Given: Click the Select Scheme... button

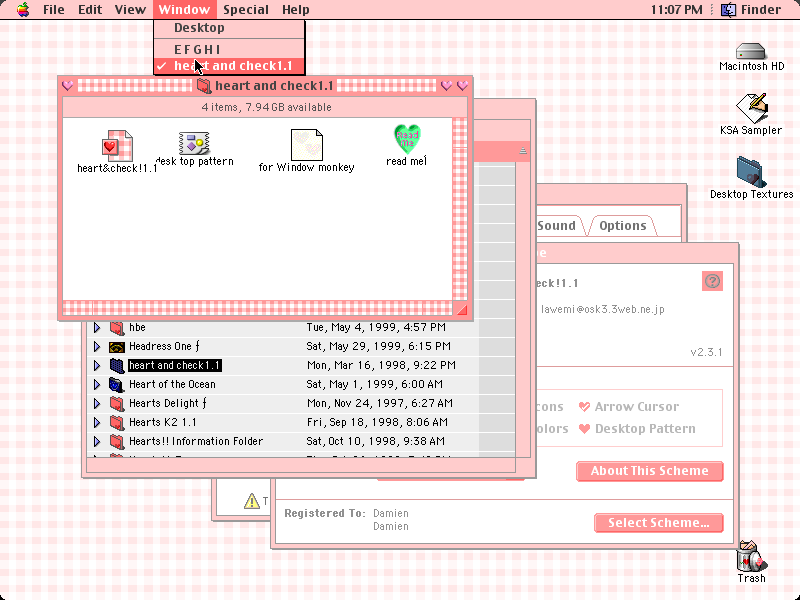Looking at the screenshot, I should [659, 523].
